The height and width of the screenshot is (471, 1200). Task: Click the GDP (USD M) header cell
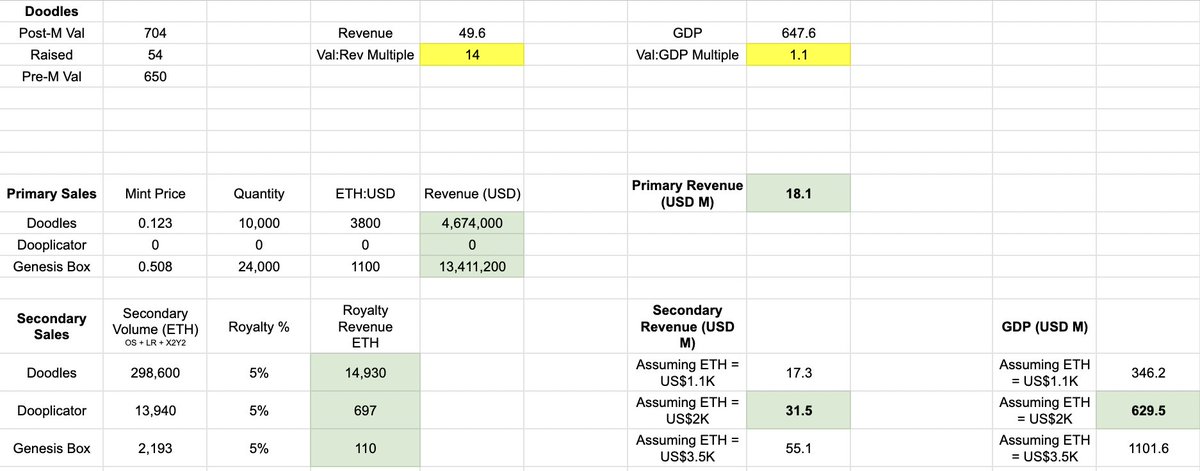(1046, 326)
